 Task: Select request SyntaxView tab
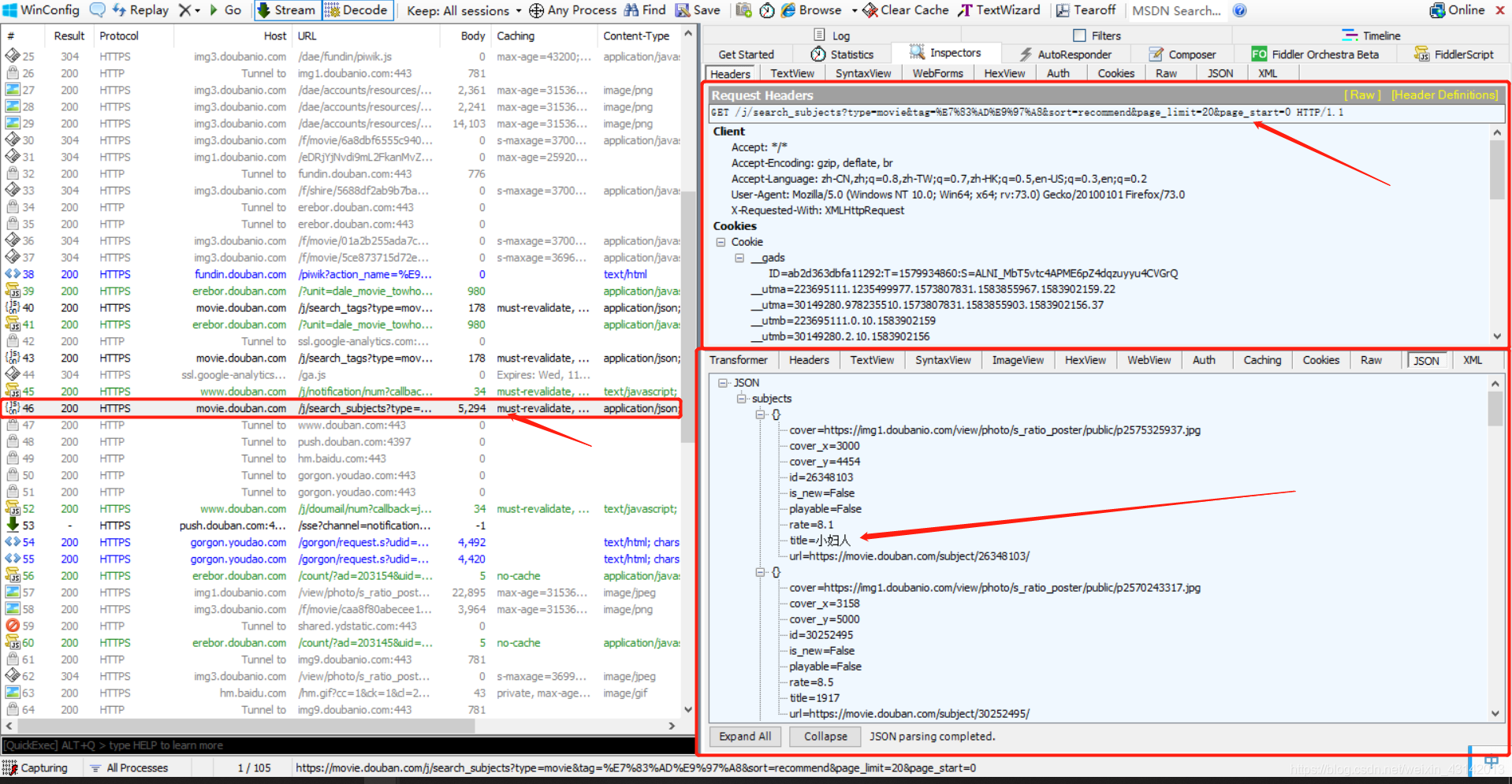pyautogui.click(x=863, y=73)
